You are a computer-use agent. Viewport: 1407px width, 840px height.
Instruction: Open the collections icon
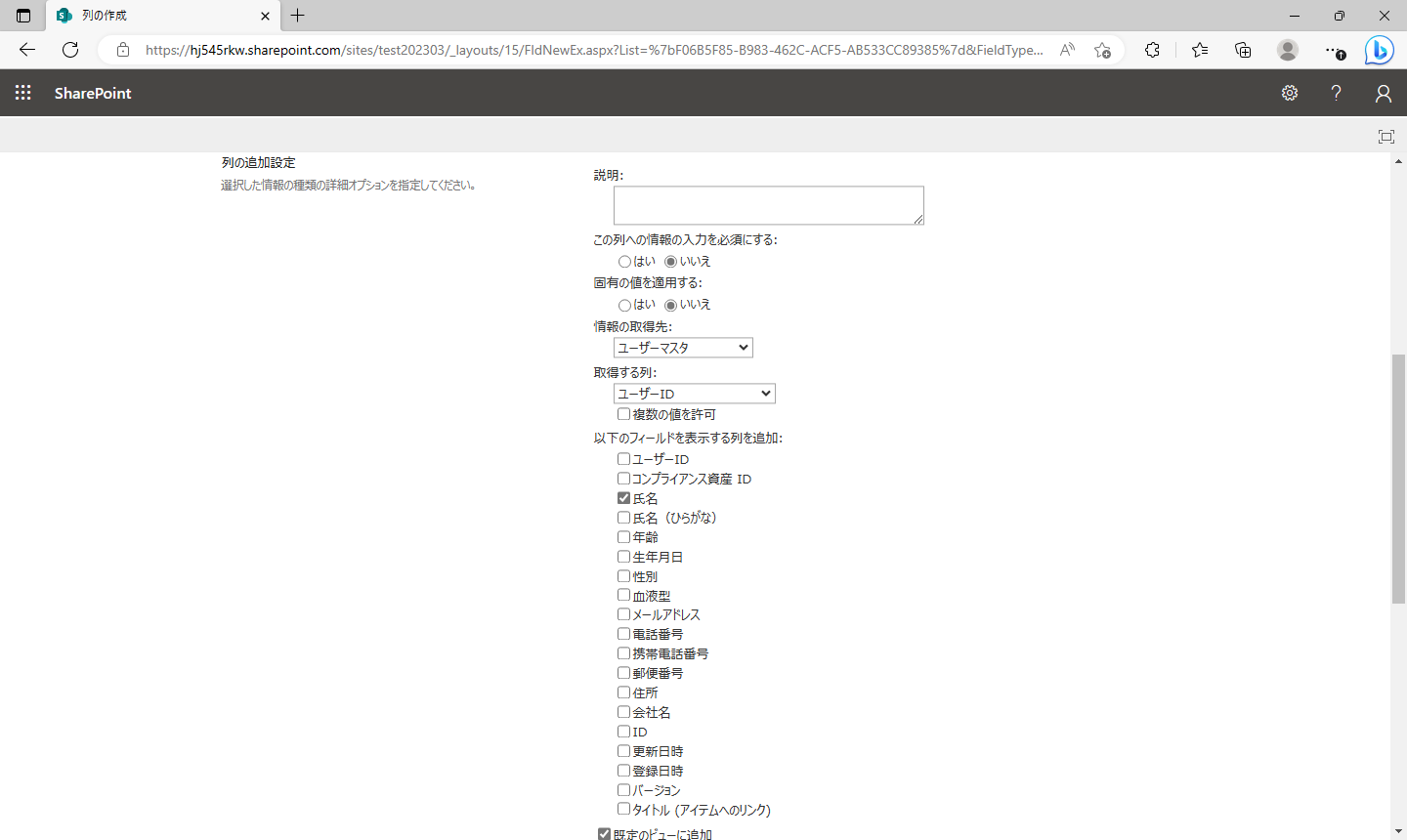pos(1243,50)
